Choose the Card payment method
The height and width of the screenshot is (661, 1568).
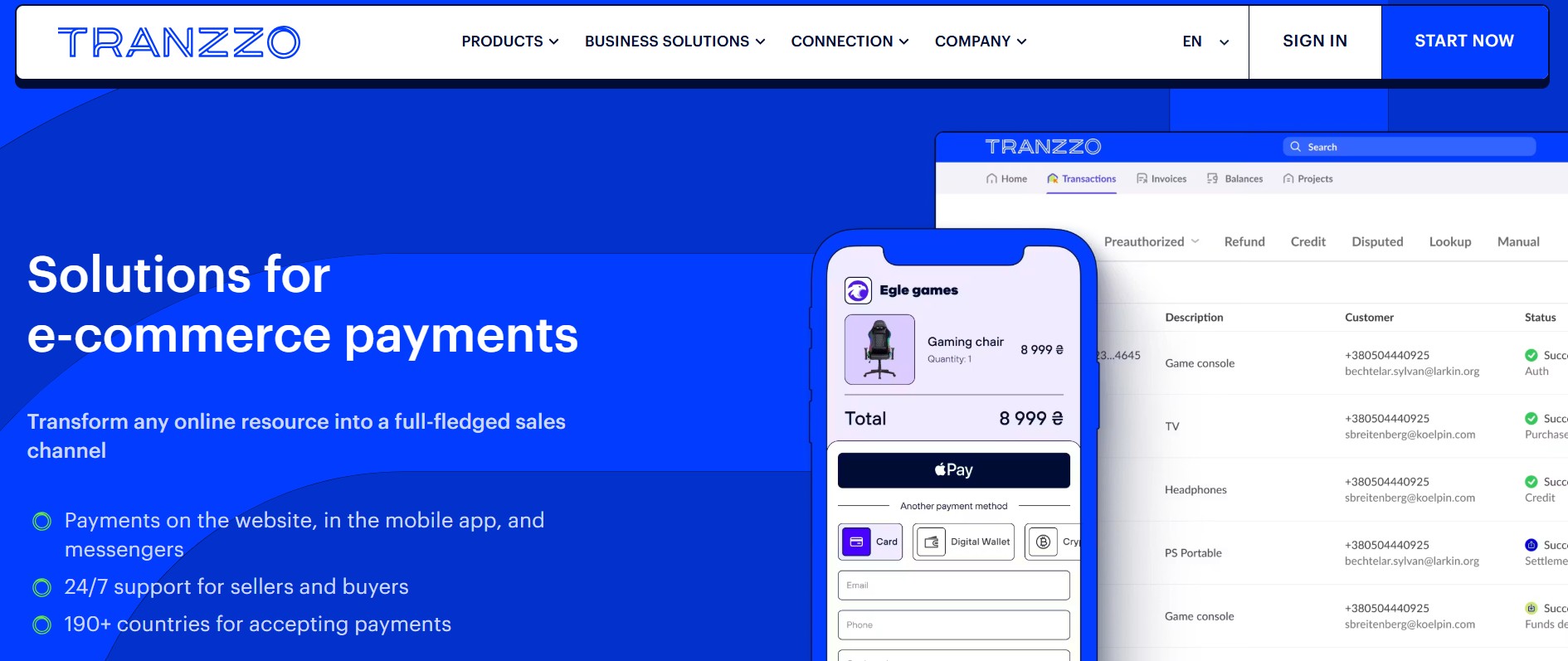[x=870, y=542]
